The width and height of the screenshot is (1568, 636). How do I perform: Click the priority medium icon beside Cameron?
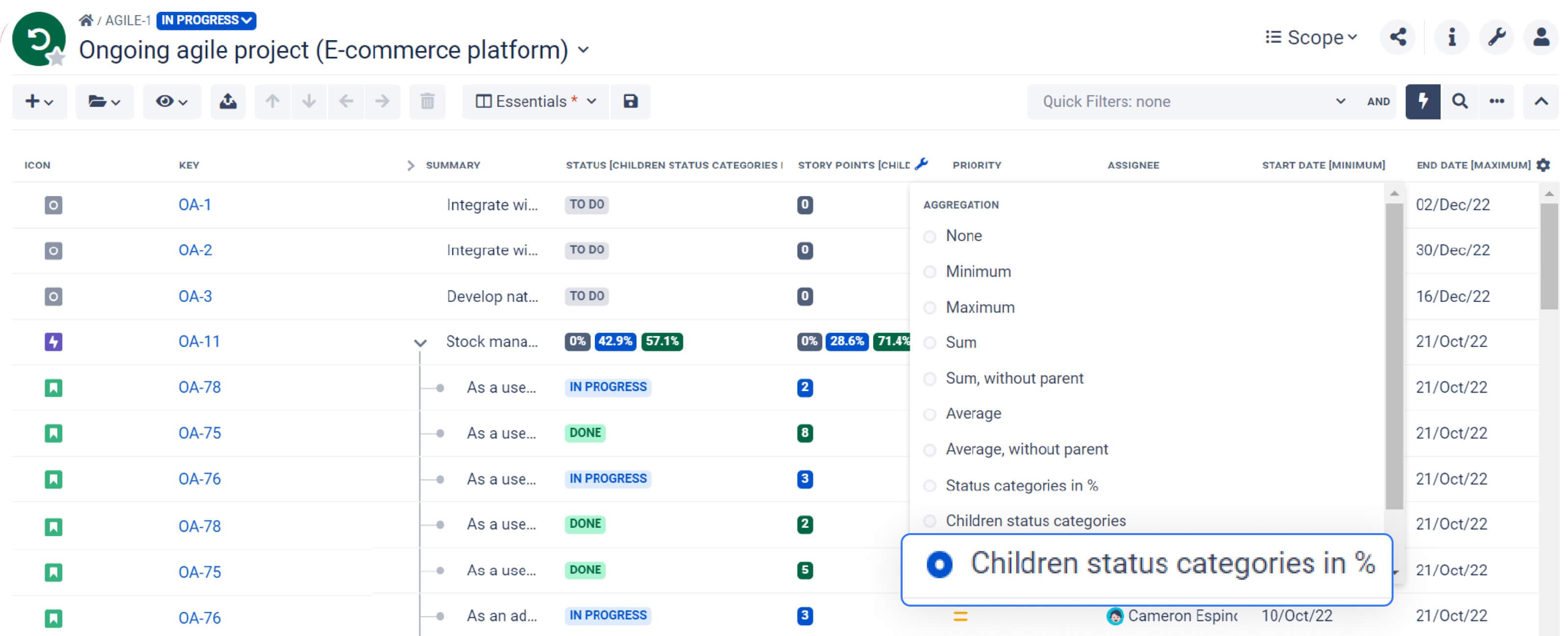pos(960,616)
